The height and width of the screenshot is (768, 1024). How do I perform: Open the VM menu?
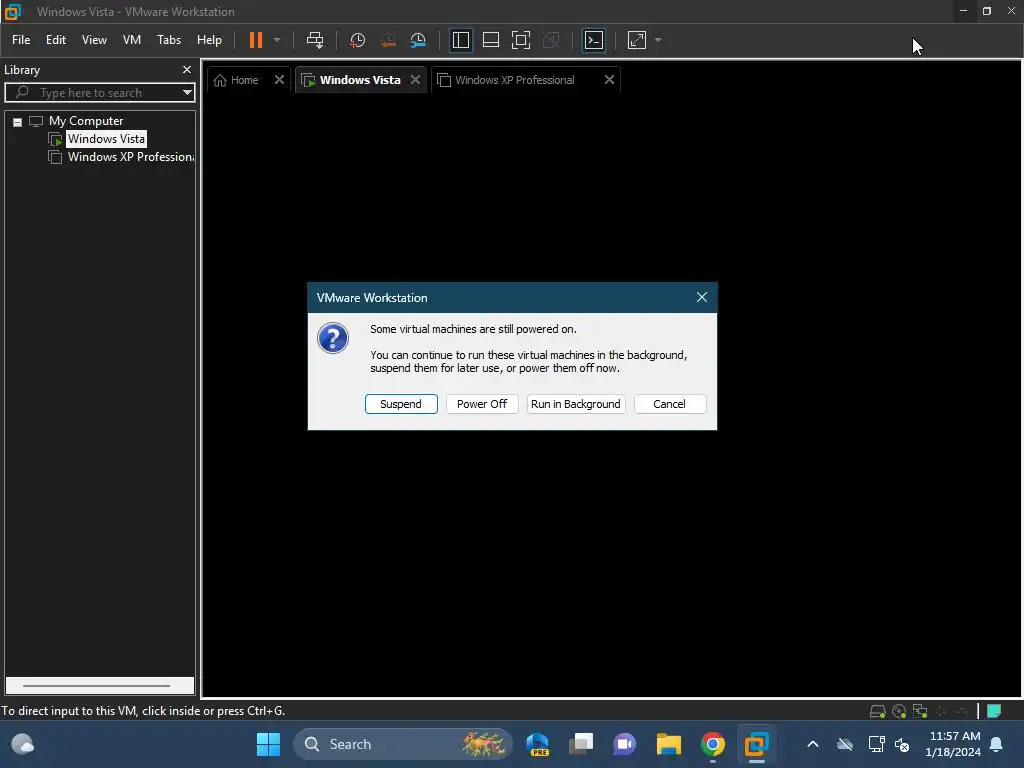coord(132,40)
